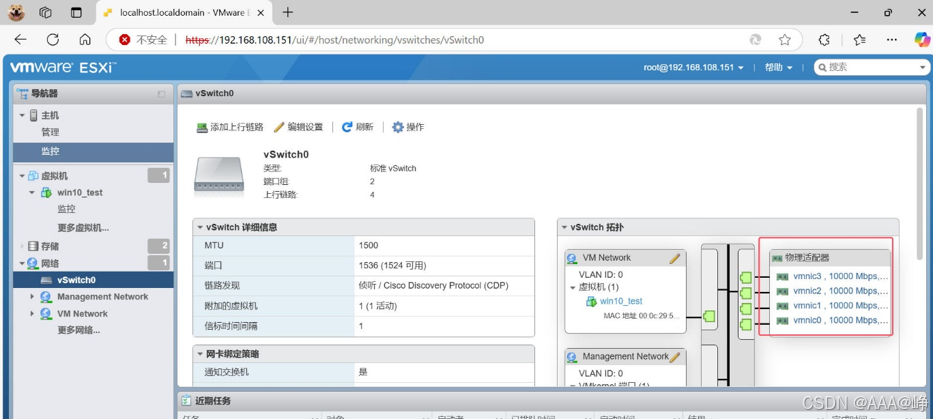The width and height of the screenshot is (933, 419).
Task: Add page to favorites star icon
Action: pos(785,40)
